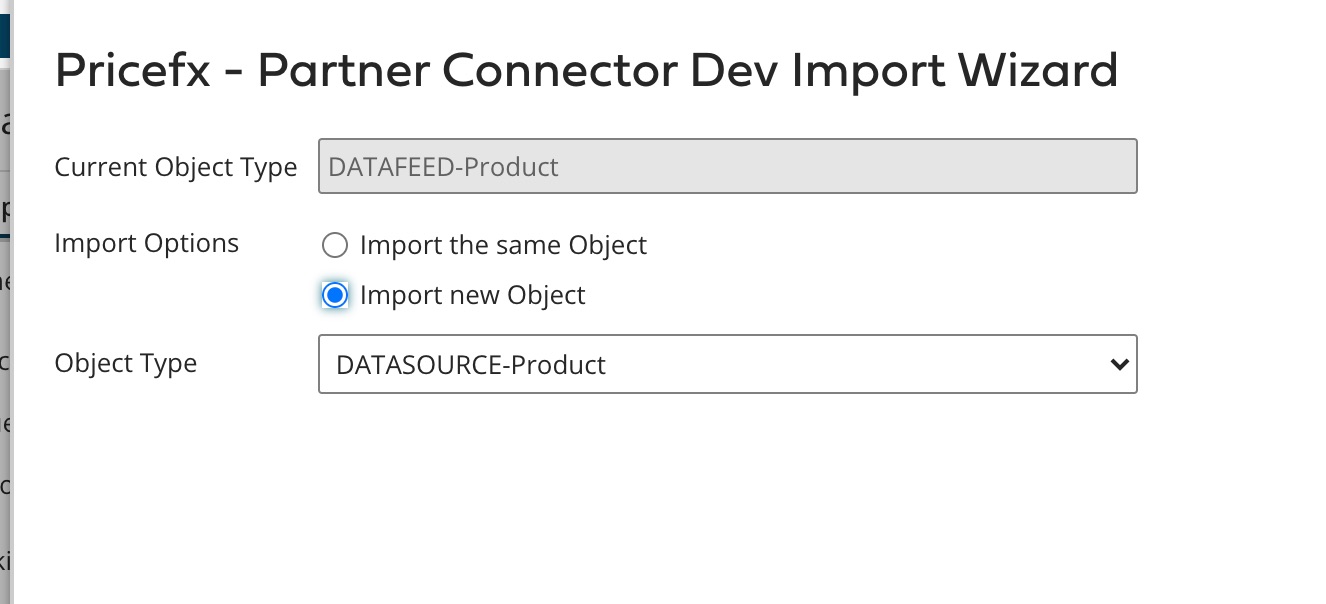Screen dimensions: 1326x604
Task: Click the "Object Type" label beside the dropdown
Action: (126, 363)
